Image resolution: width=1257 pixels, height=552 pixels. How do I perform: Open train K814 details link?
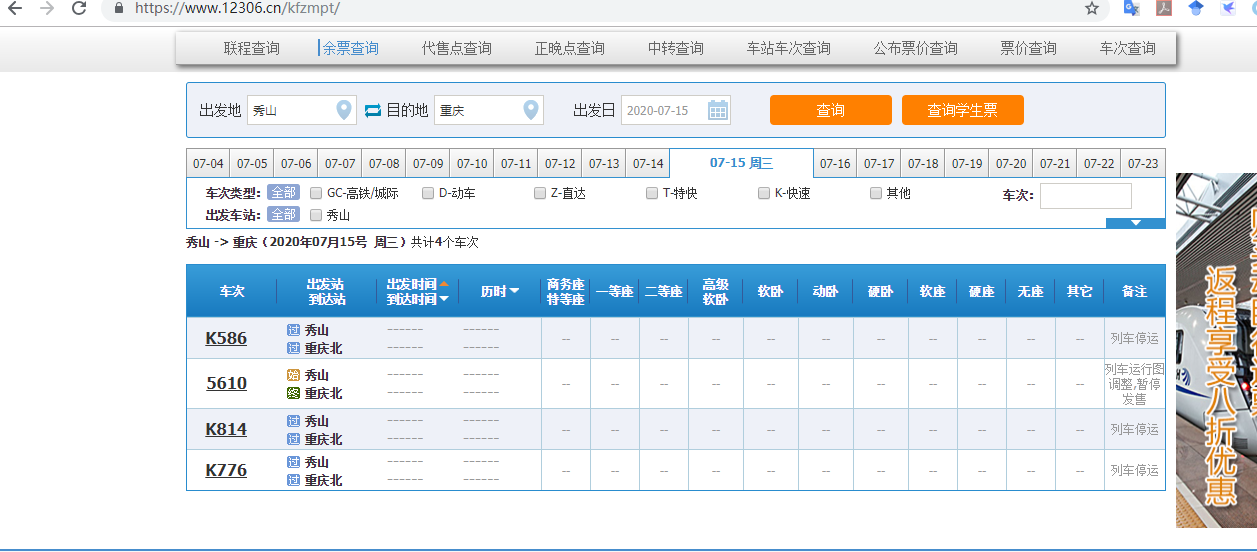pyautogui.click(x=226, y=429)
